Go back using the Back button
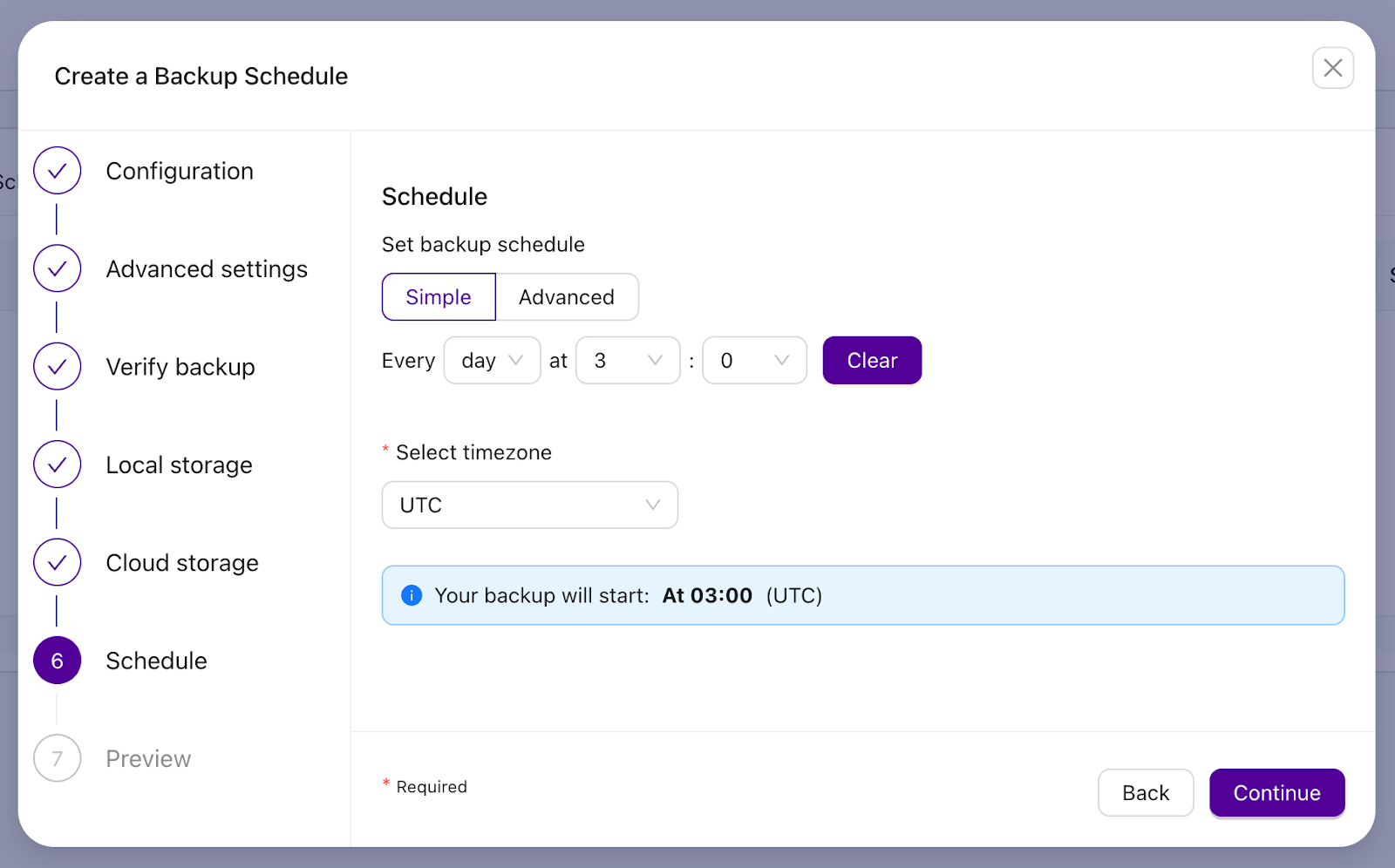The image size is (1395, 868). click(1146, 792)
